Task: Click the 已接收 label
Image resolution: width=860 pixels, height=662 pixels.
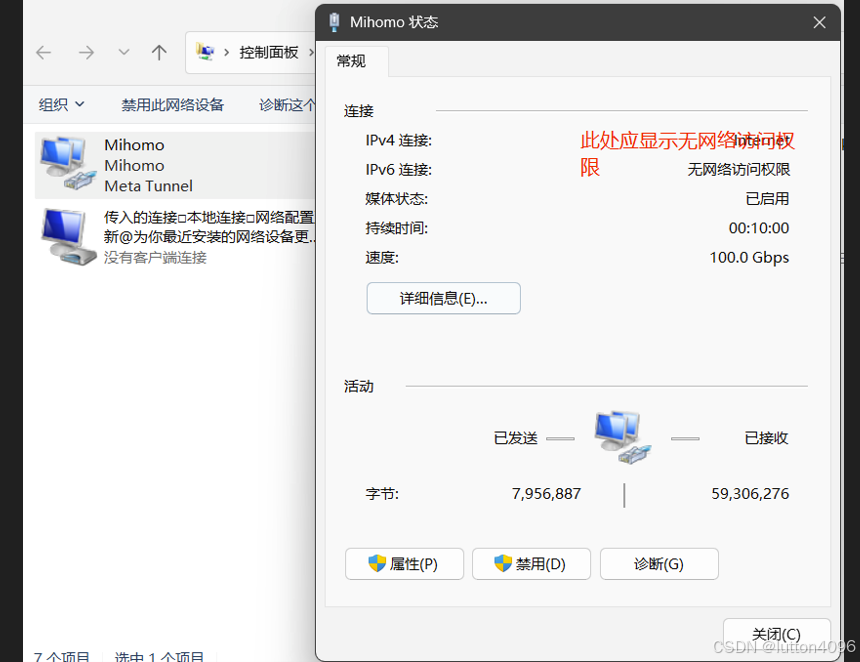Action: (766, 438)
